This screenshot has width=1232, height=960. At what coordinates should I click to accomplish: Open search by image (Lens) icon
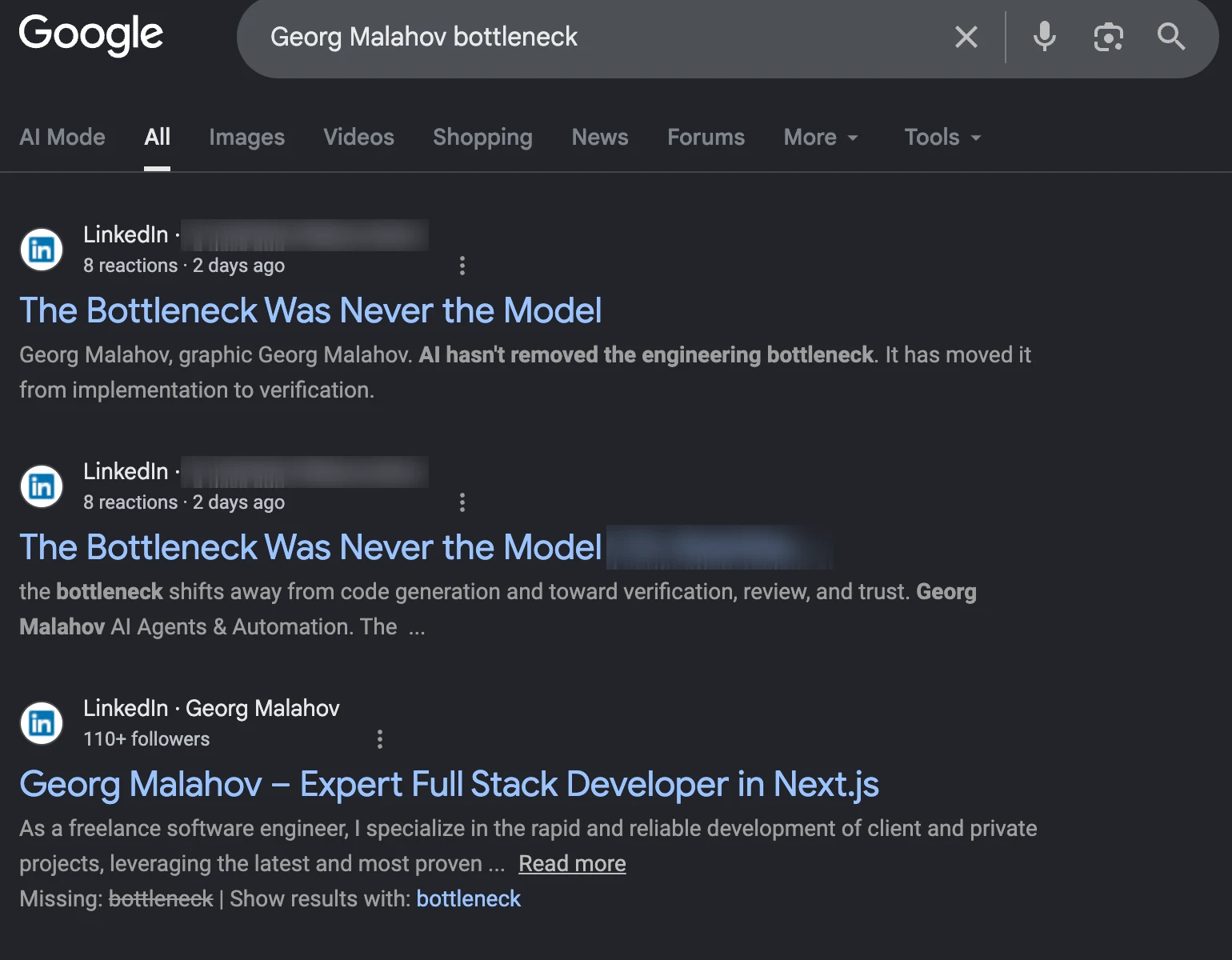(x=1108, y=37)
